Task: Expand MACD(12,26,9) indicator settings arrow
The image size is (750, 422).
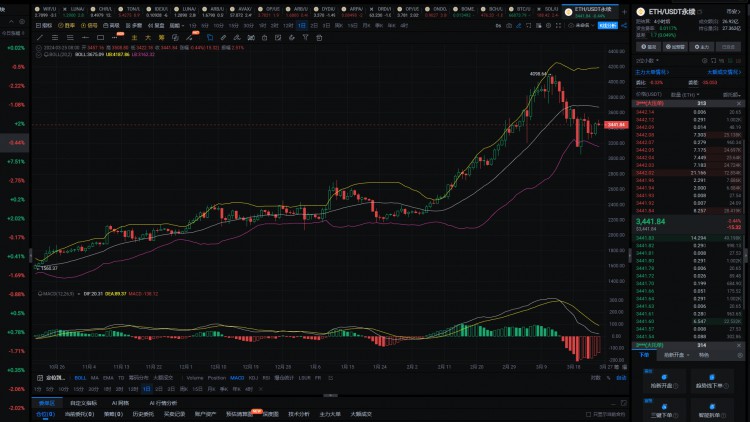Action: pyautogui.click(x=78, y=294)
